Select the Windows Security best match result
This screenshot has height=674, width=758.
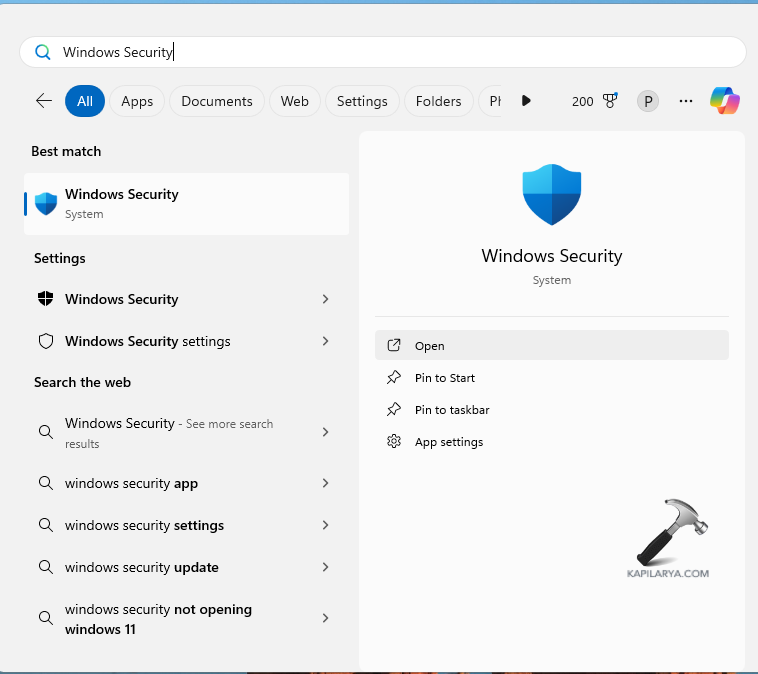(187, 204)
